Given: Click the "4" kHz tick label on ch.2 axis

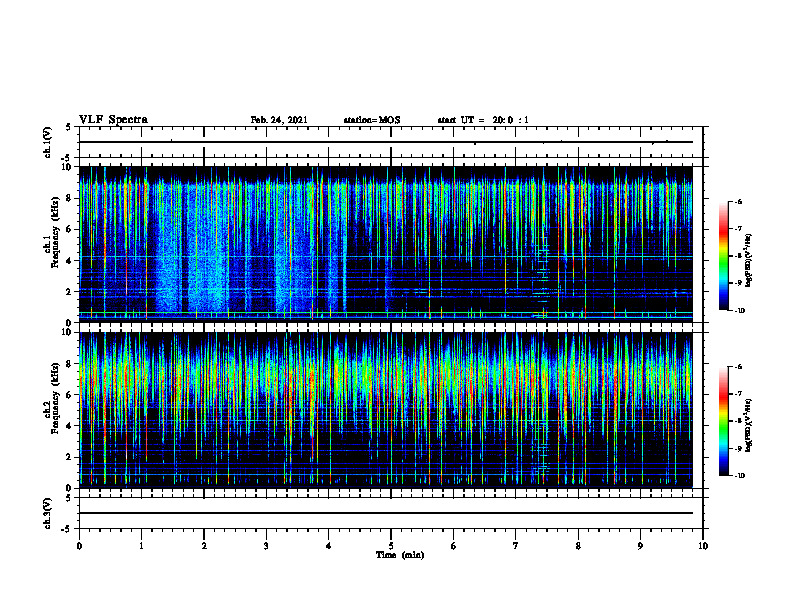Looking at the screenshot, I should click(70, 426).
